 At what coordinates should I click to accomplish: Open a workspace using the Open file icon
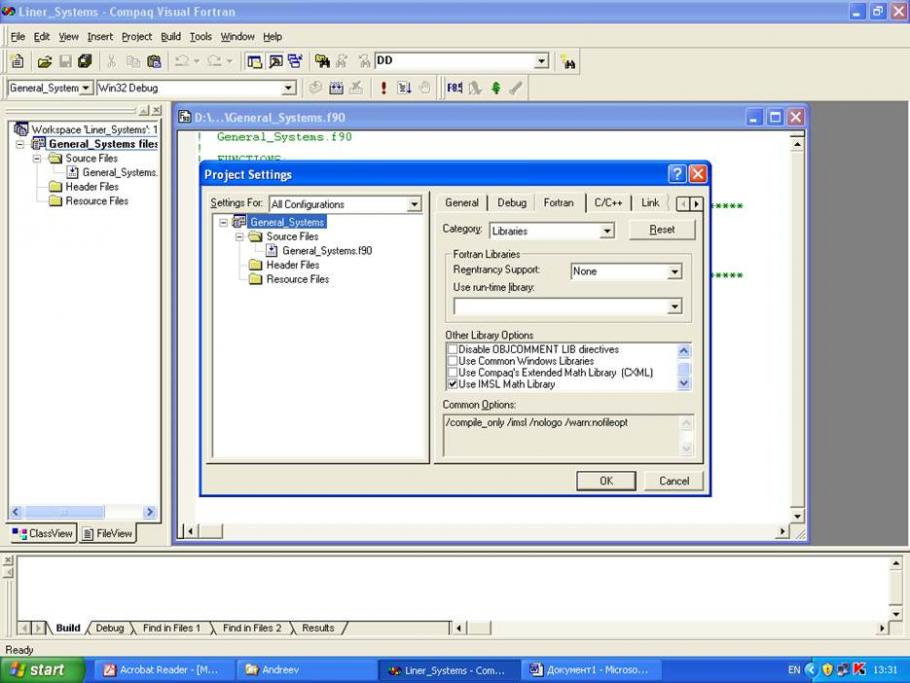[47, 61]
